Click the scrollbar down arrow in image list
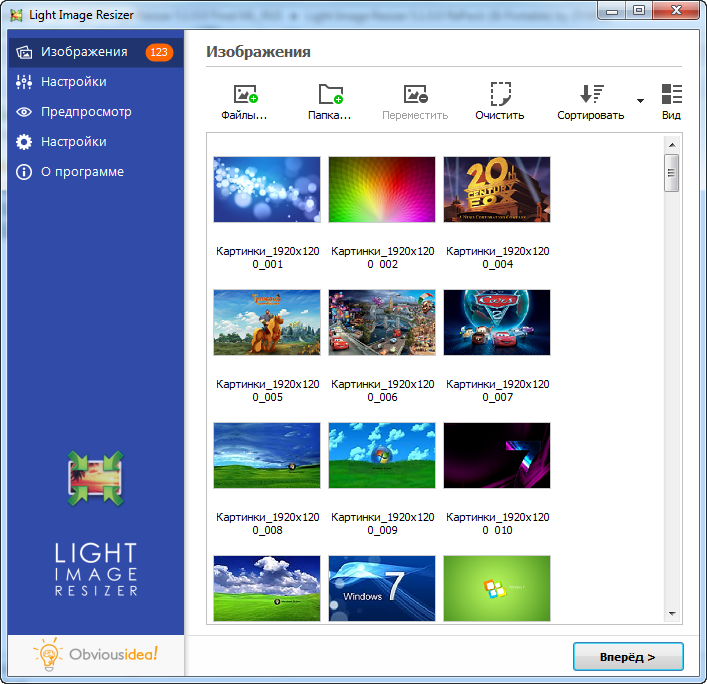The width and height of the screenshot is (707, 684). coord(672,614)
